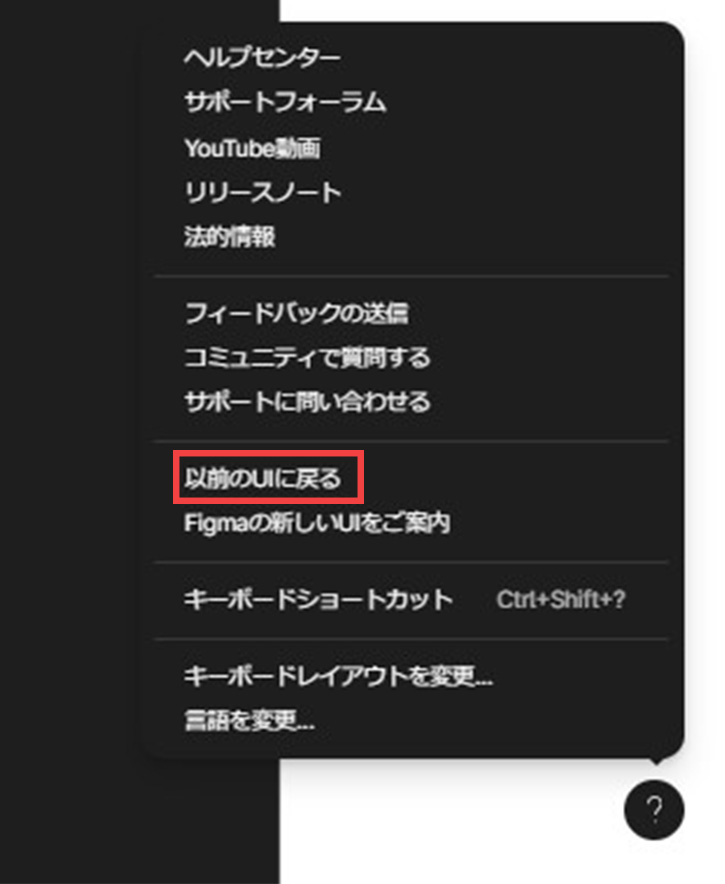Open ヘルプセンター menu item
The width and height of the screenshot is (725, 884).
coord(262,57)
